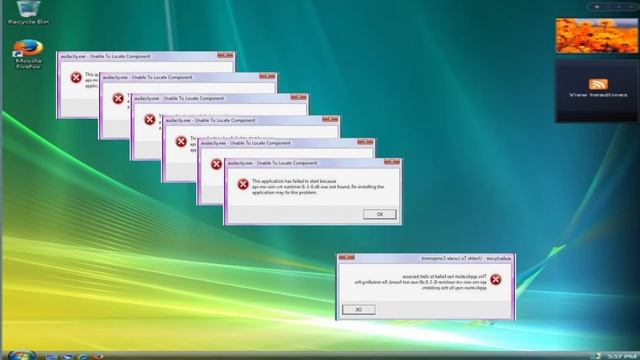Close the mirrored audacity.exe dialog
The width and height of the screenshot is (640, 360).
click(347, 258)
